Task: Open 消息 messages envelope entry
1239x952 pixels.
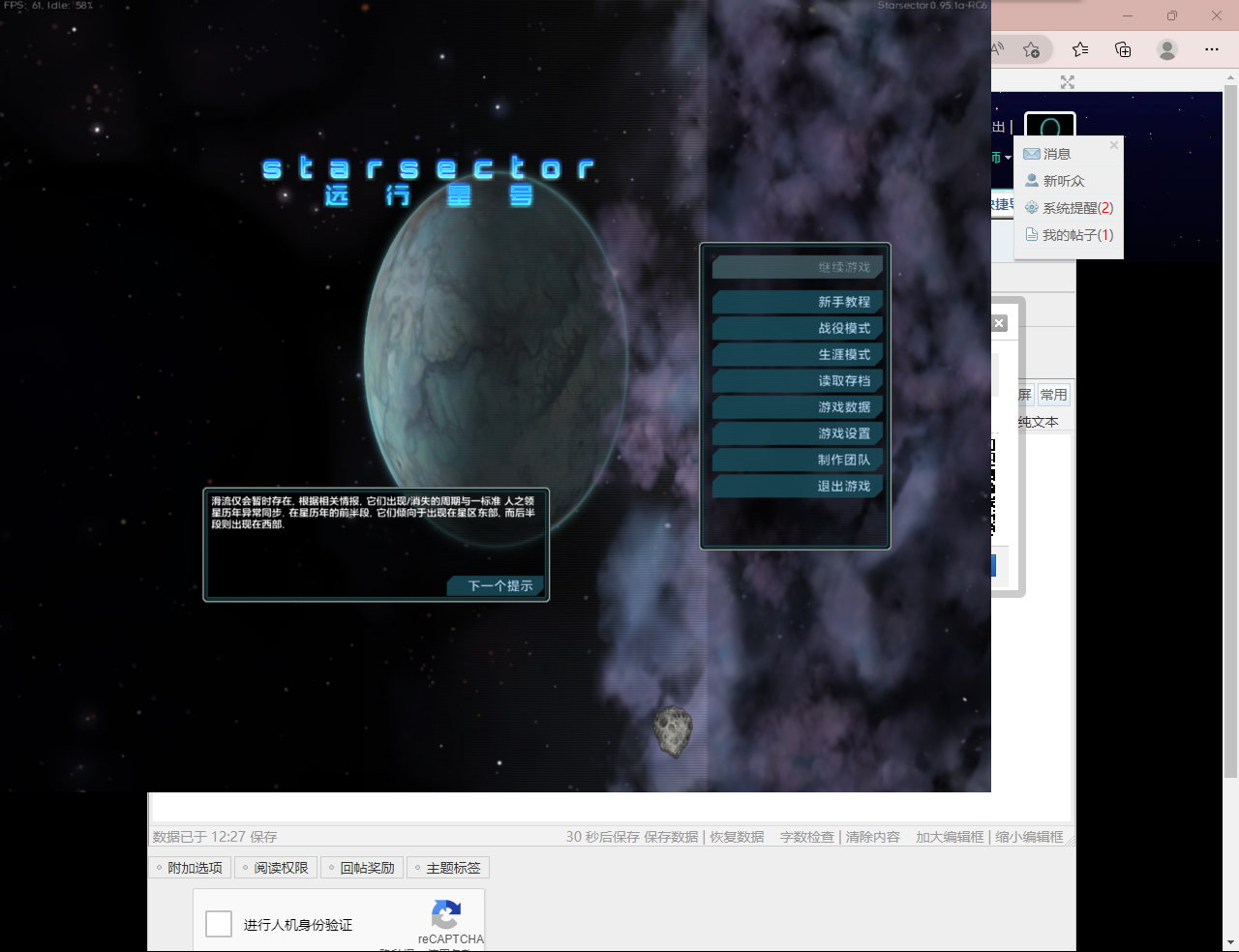Action: 1056,154
